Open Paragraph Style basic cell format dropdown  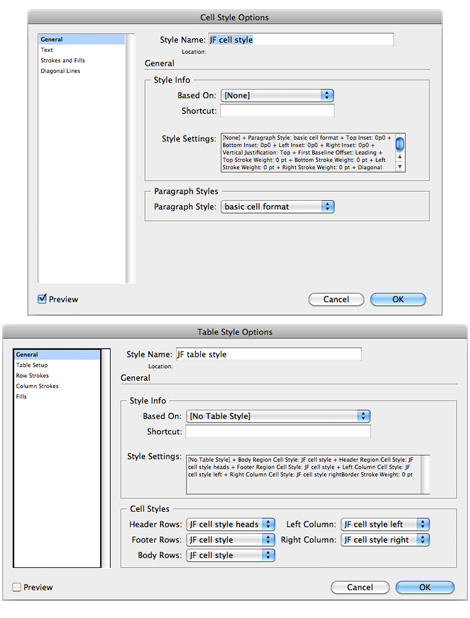point(278,207)
